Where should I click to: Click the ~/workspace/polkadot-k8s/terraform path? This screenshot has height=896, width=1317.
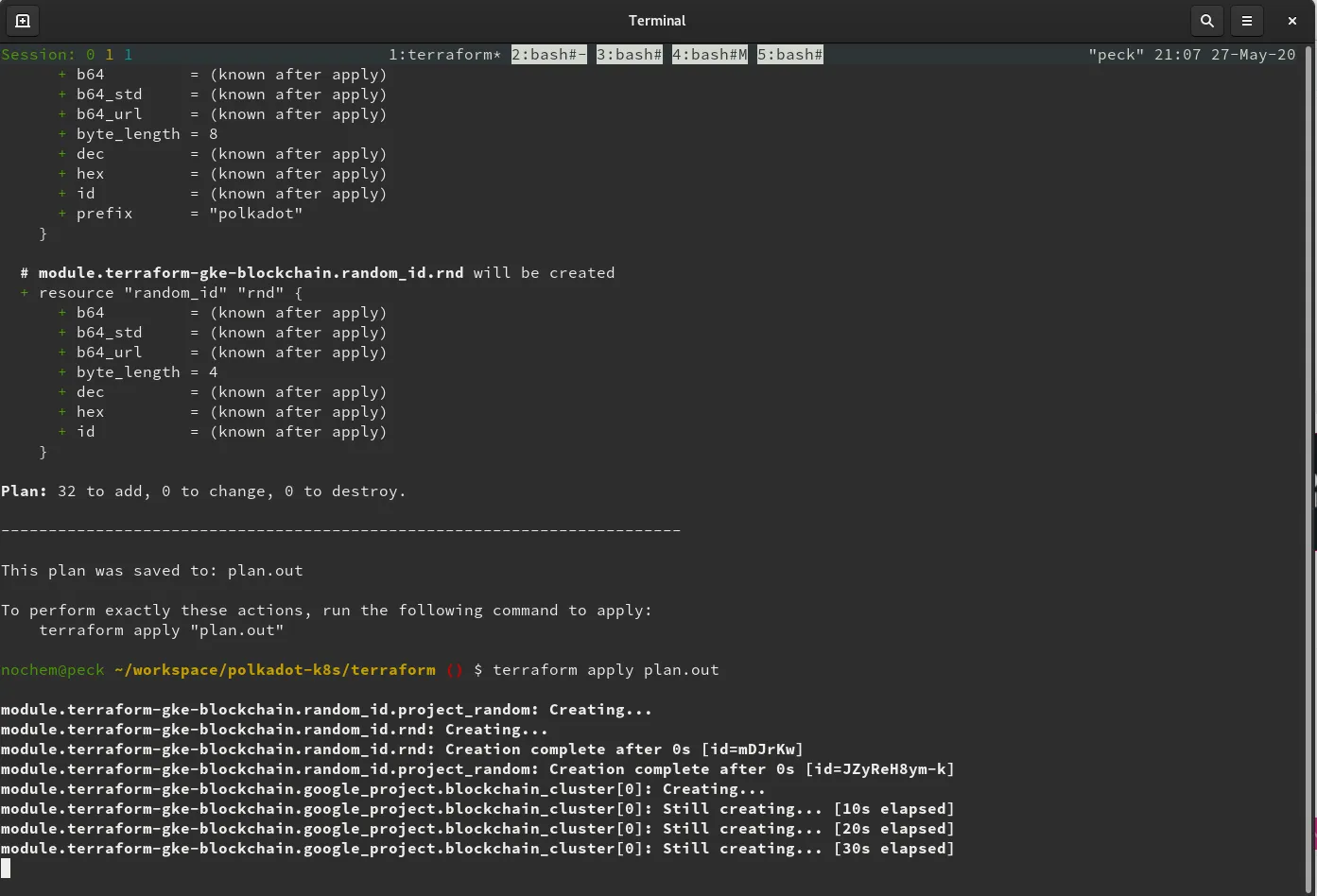(x=275, y=670)
